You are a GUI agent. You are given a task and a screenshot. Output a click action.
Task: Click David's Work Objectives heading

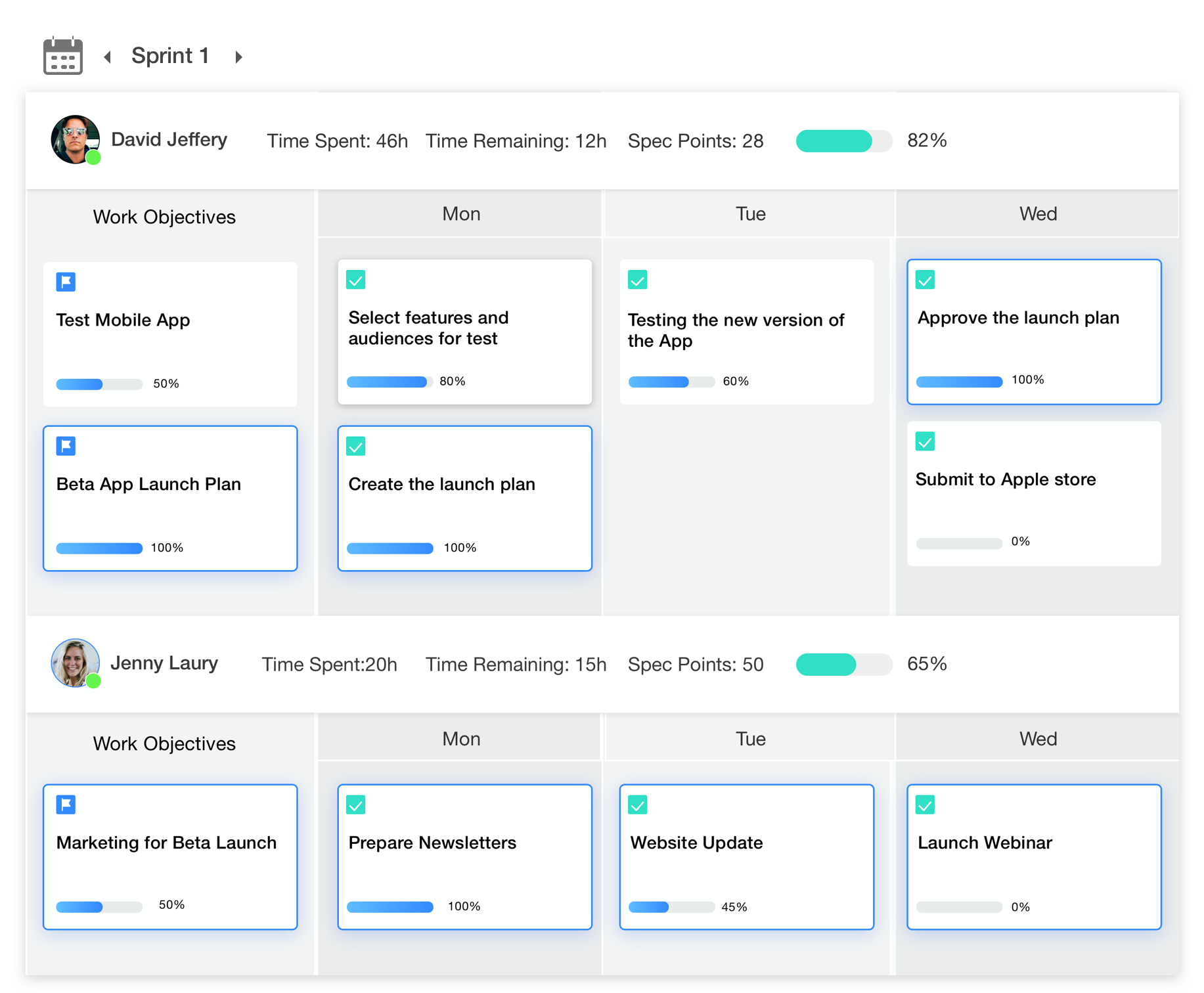pyautogui.click(x=164, y=217)
